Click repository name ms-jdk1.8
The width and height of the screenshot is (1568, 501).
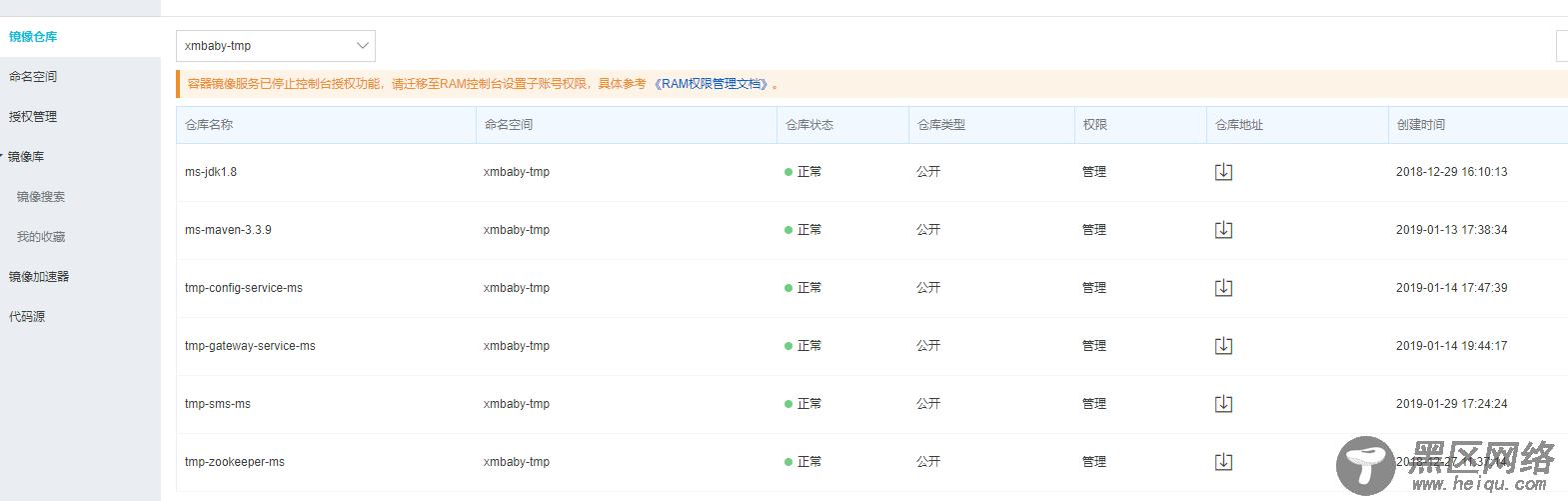click(211, 172)
